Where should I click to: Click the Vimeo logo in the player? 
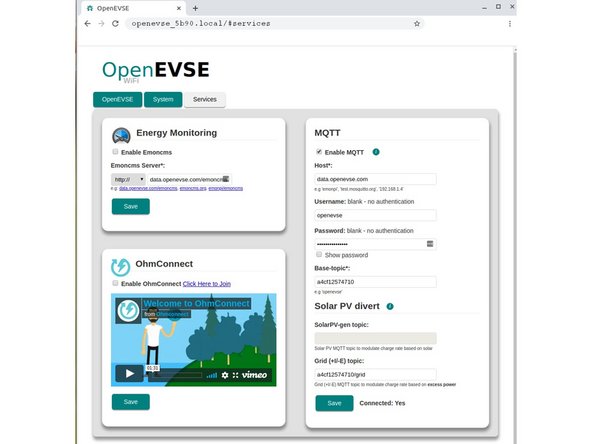(254, 375)
